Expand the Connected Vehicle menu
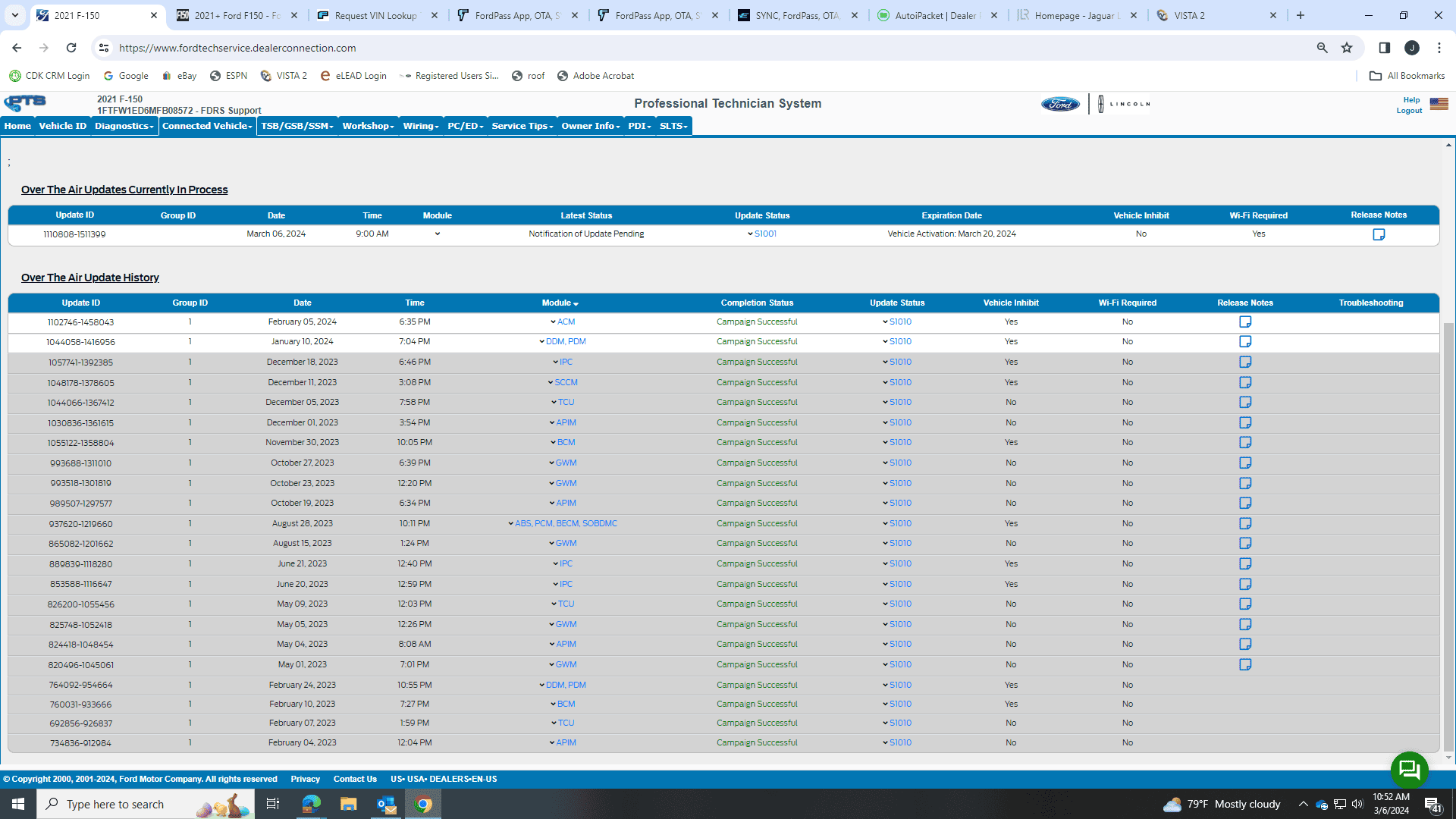1456x819 pixels. click(207, 126)
